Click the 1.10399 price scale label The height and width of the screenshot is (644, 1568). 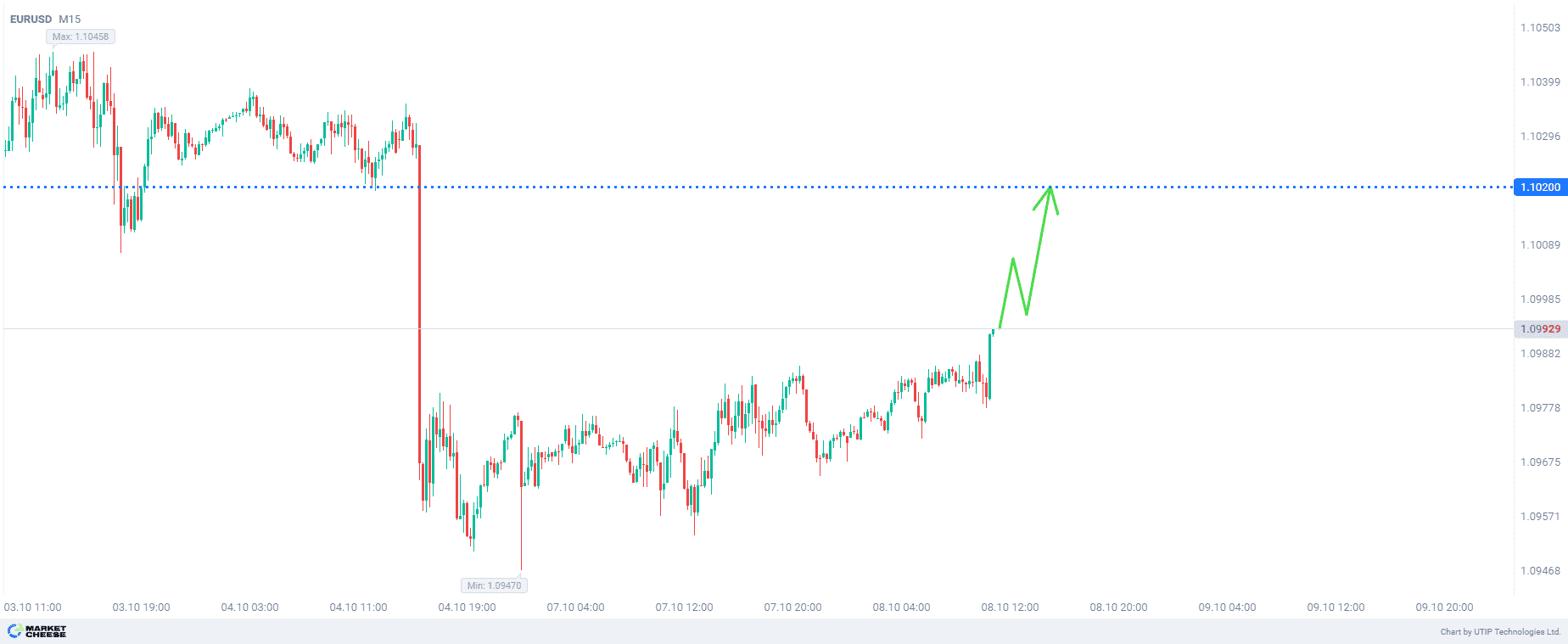click(x=1540, y=82)
